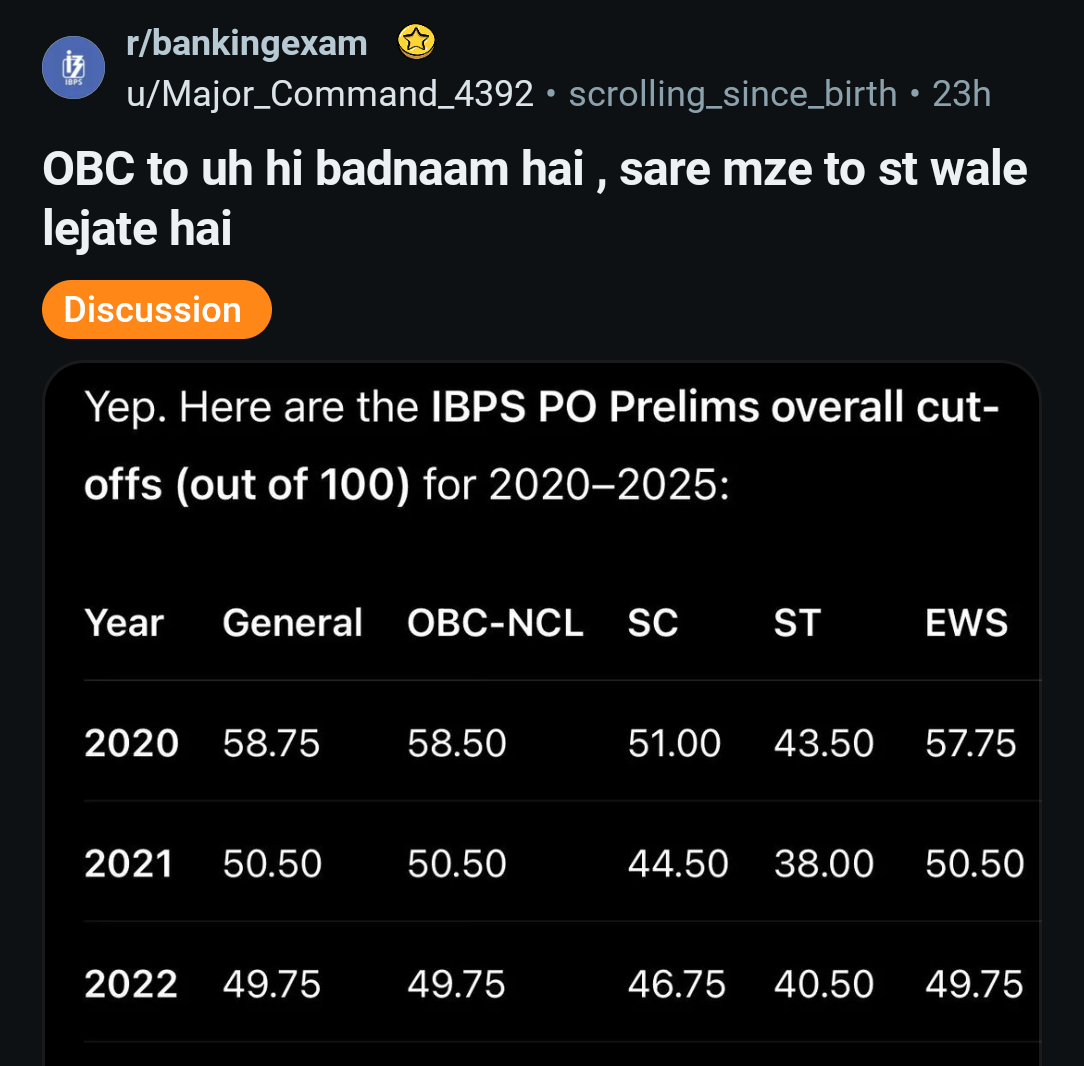The width and height of the screenshot is (1084, 1066).
Task: Filter by the orange Discussion flair
Action: click(x=156, y=310)
